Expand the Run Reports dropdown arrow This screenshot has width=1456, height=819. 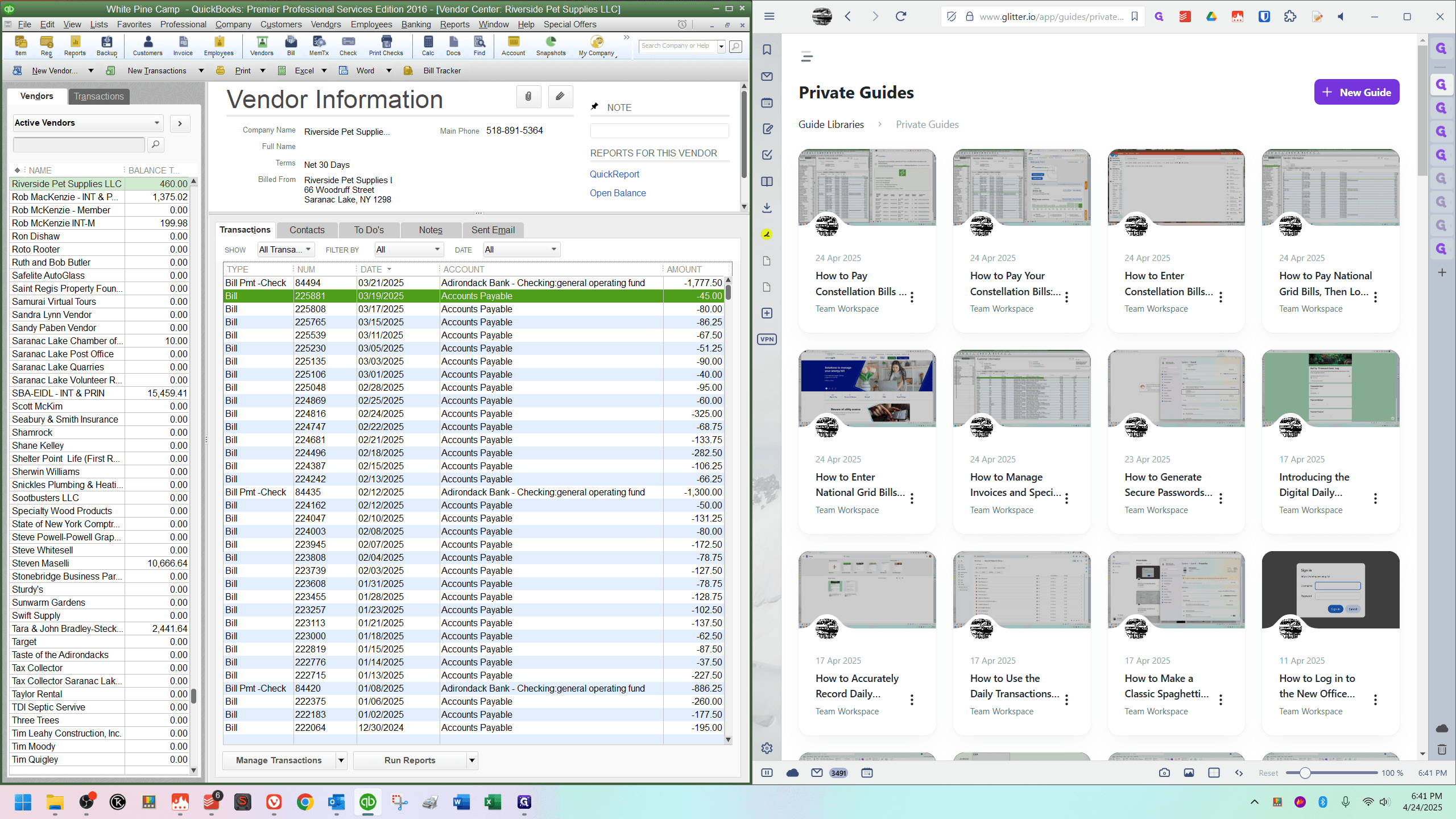tap(471, 760)
